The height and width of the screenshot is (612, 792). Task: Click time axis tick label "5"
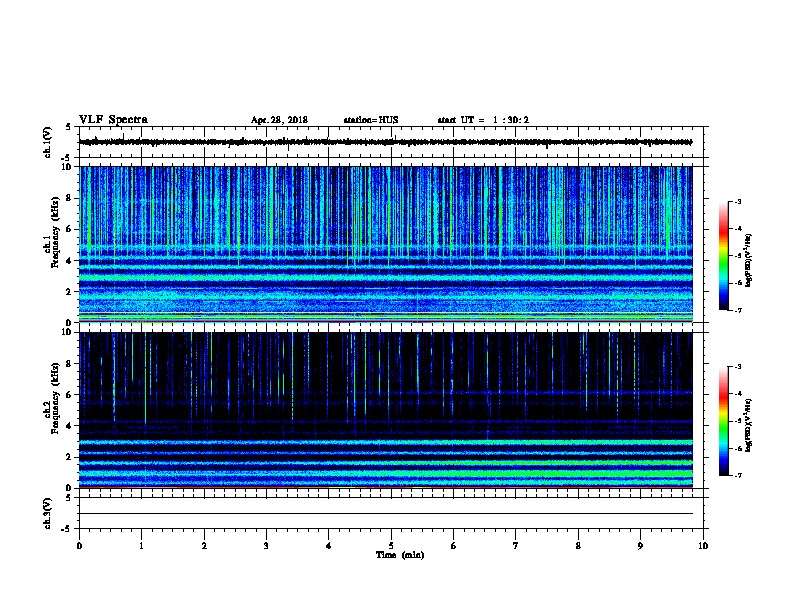391,546
